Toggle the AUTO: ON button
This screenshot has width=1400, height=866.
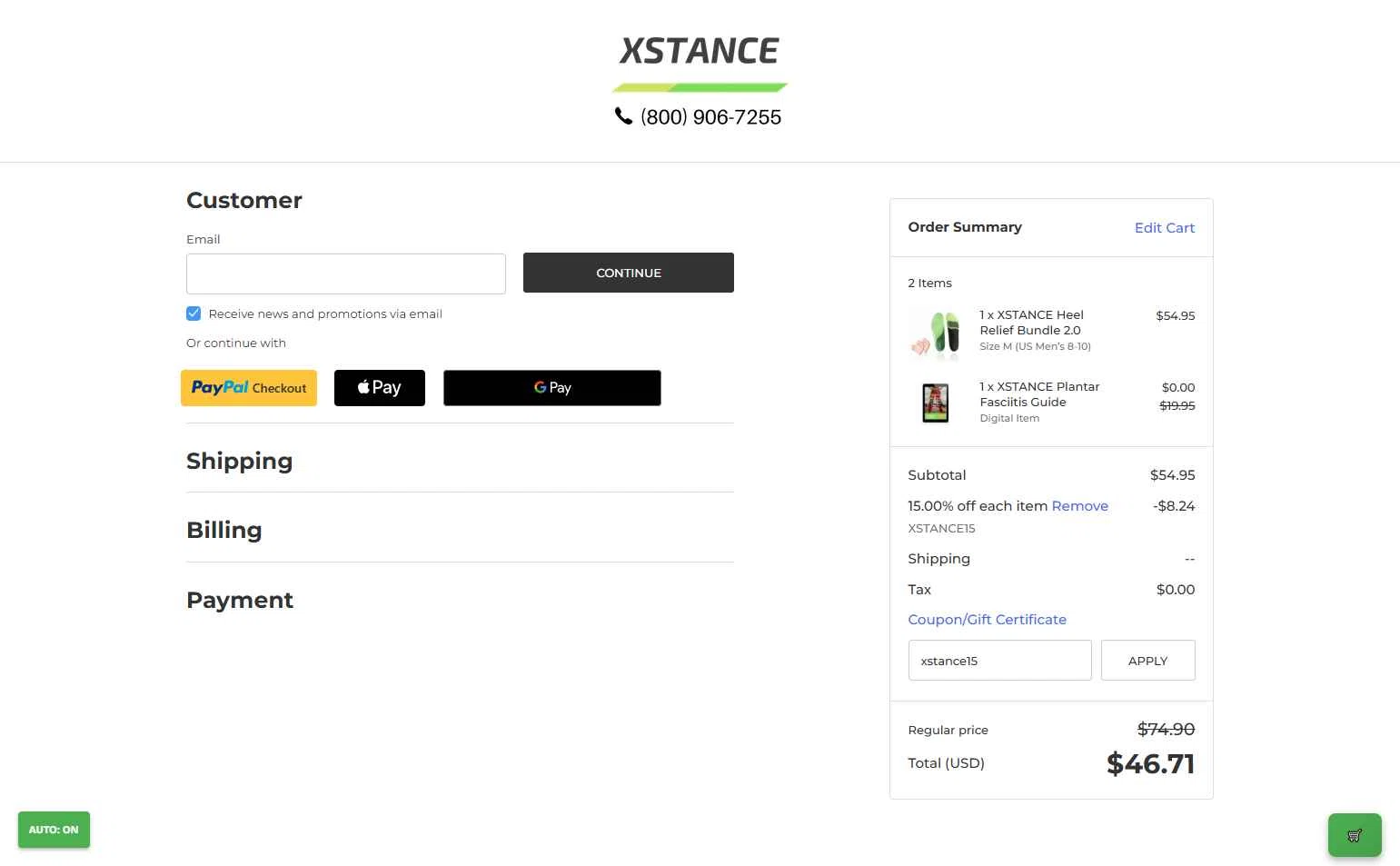tap(54, 830)
